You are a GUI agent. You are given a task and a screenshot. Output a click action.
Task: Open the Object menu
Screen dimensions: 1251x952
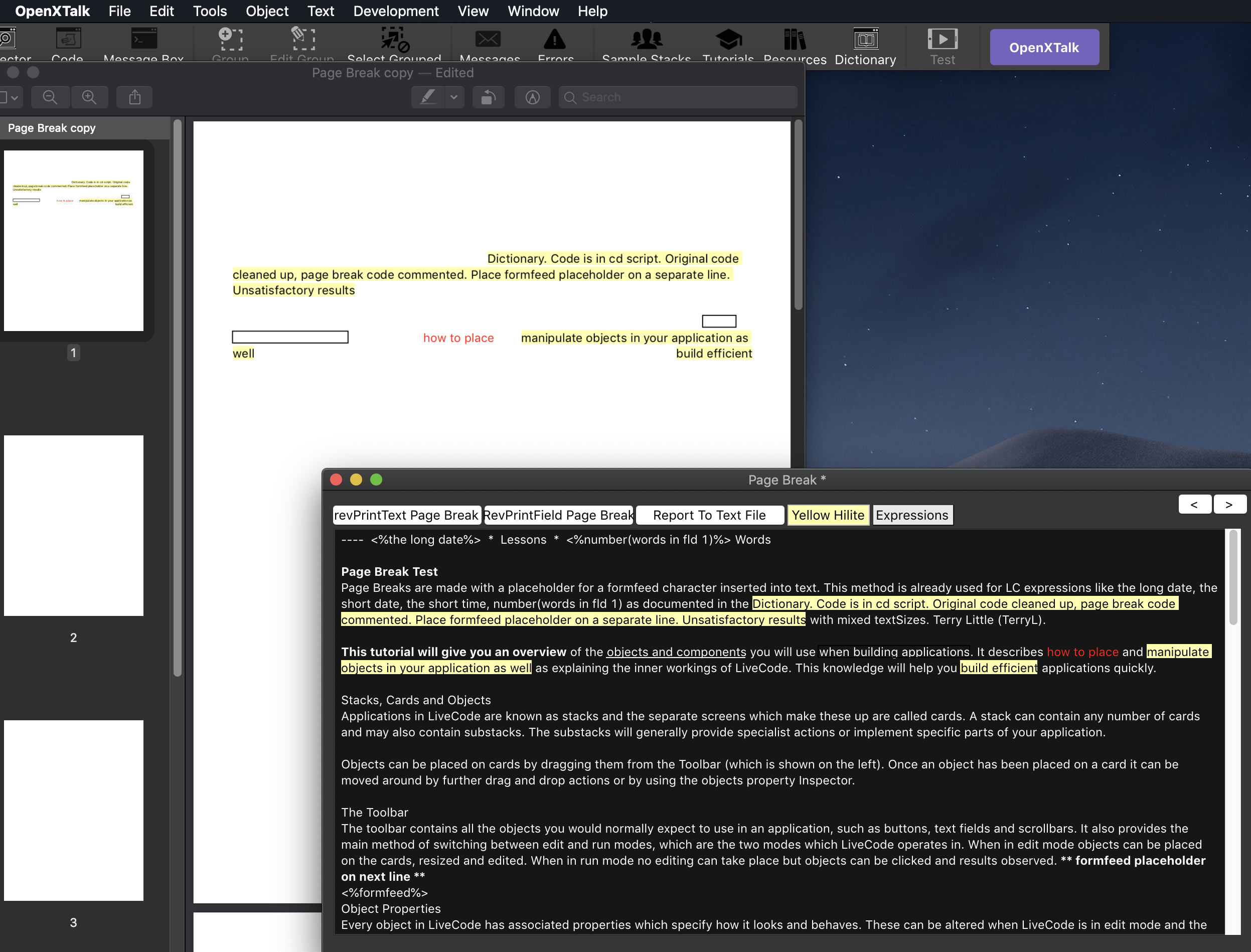267,11
